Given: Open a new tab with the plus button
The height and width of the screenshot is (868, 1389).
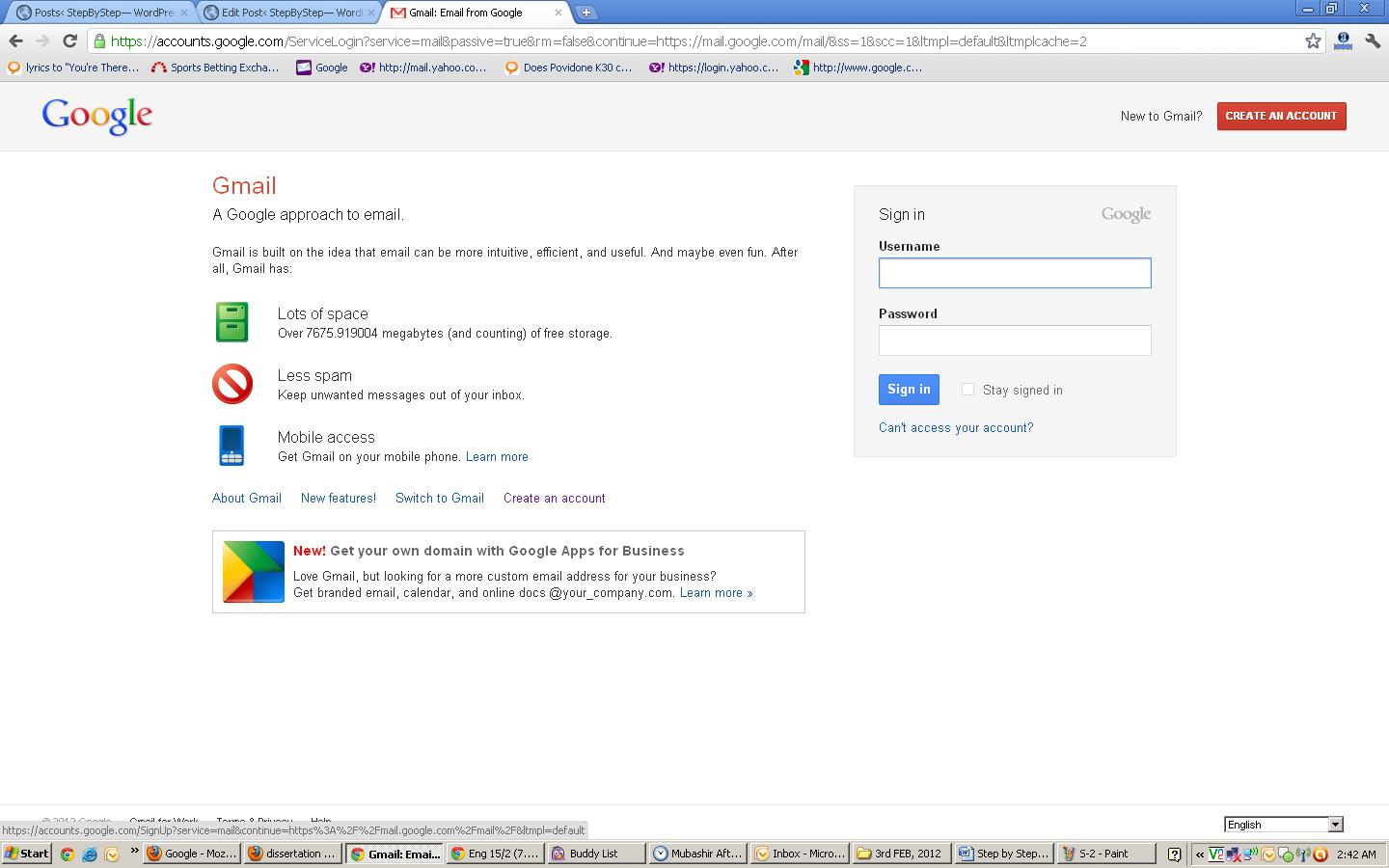Looking at the screenshot, I should pos(586,13).
